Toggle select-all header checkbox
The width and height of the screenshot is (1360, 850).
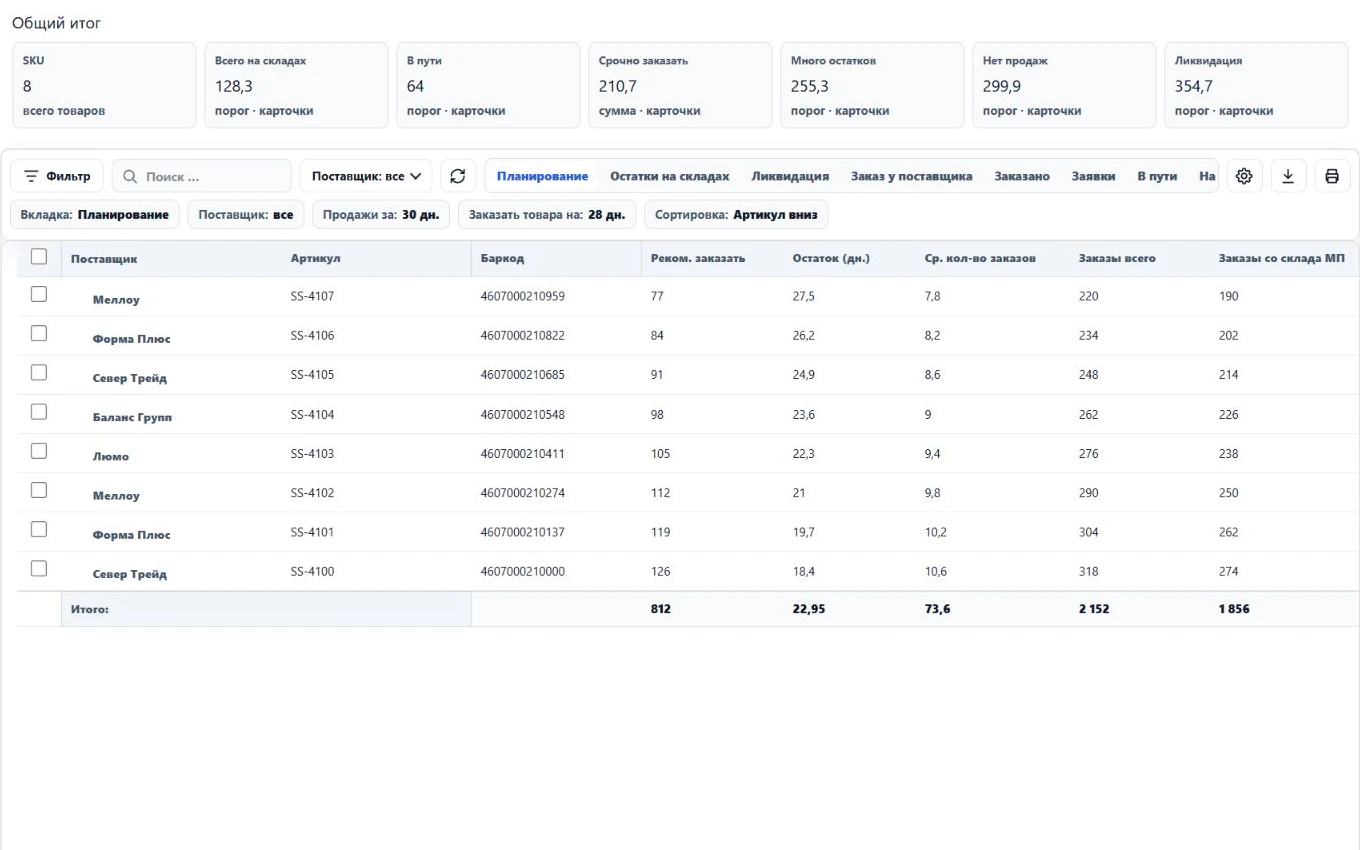click(39, 257)
